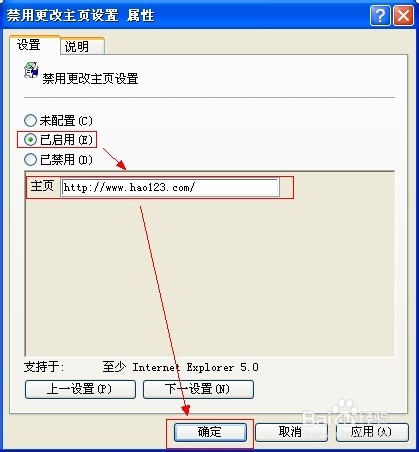Switch to the 设置 tab

[29, 45]
